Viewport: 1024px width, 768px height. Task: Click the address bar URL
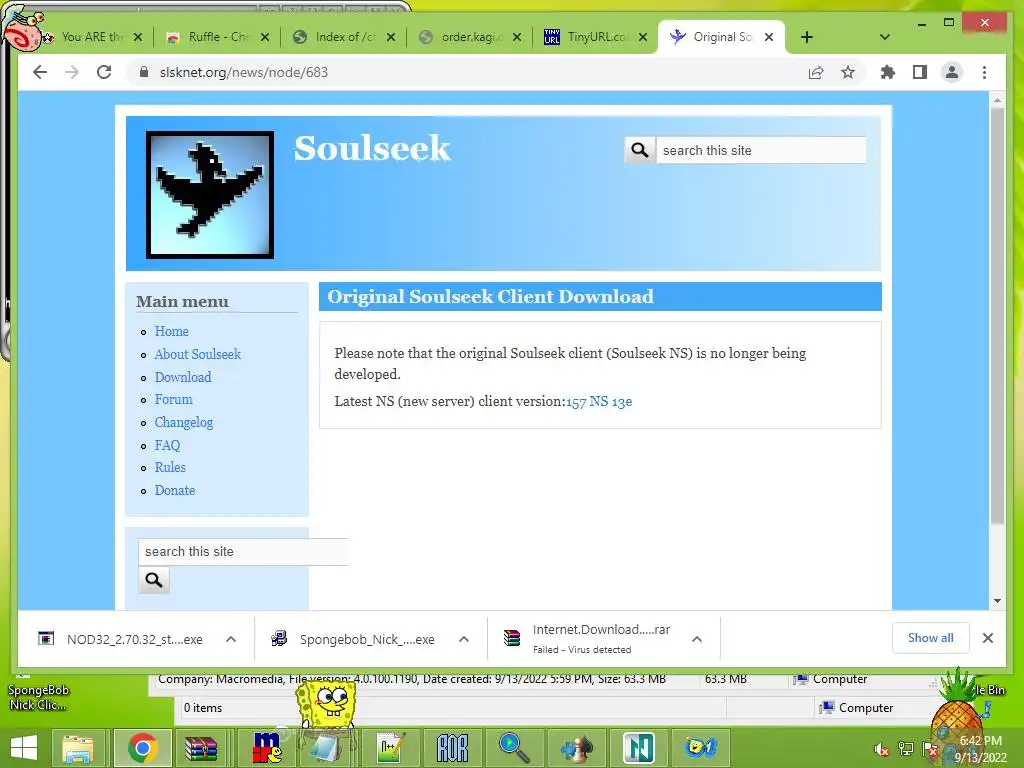[244, 72]
